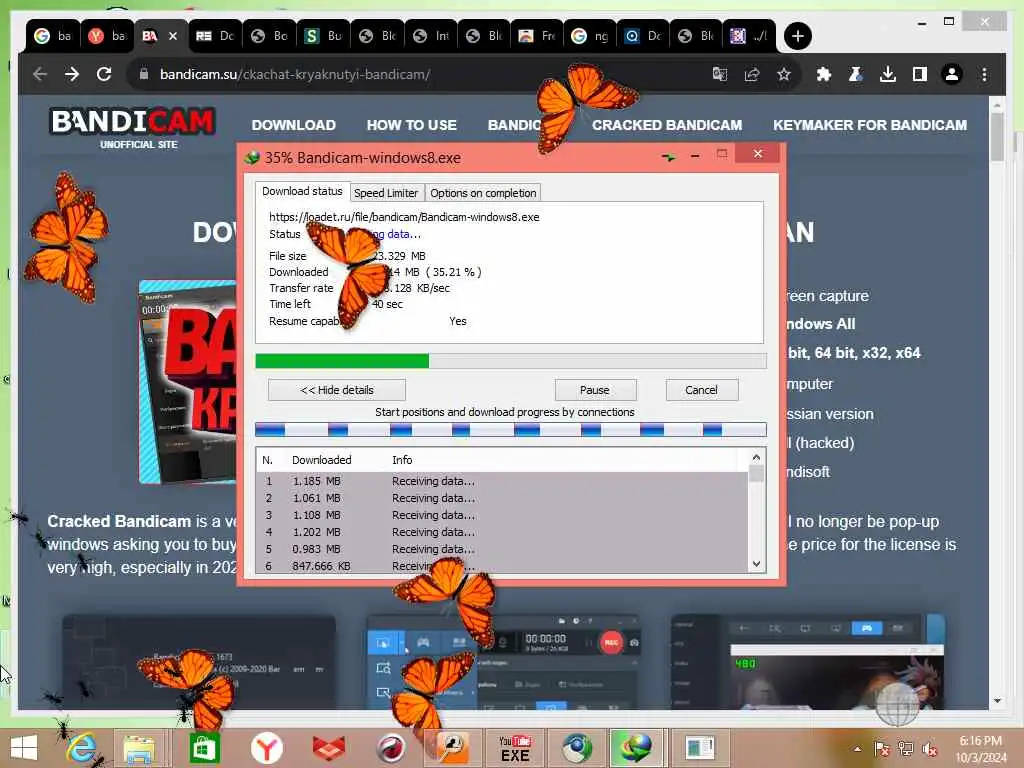This screenshot has height=768, width=1024.
Task: Open the Chrome downloads icon
Action: [888, 74]
